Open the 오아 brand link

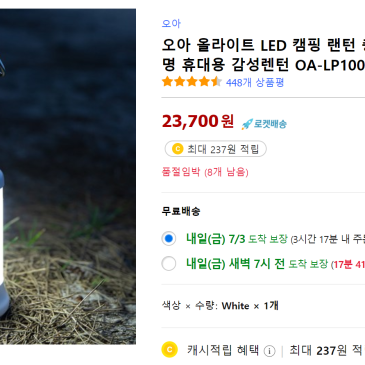pyautogui.click(x=171, y=24)
